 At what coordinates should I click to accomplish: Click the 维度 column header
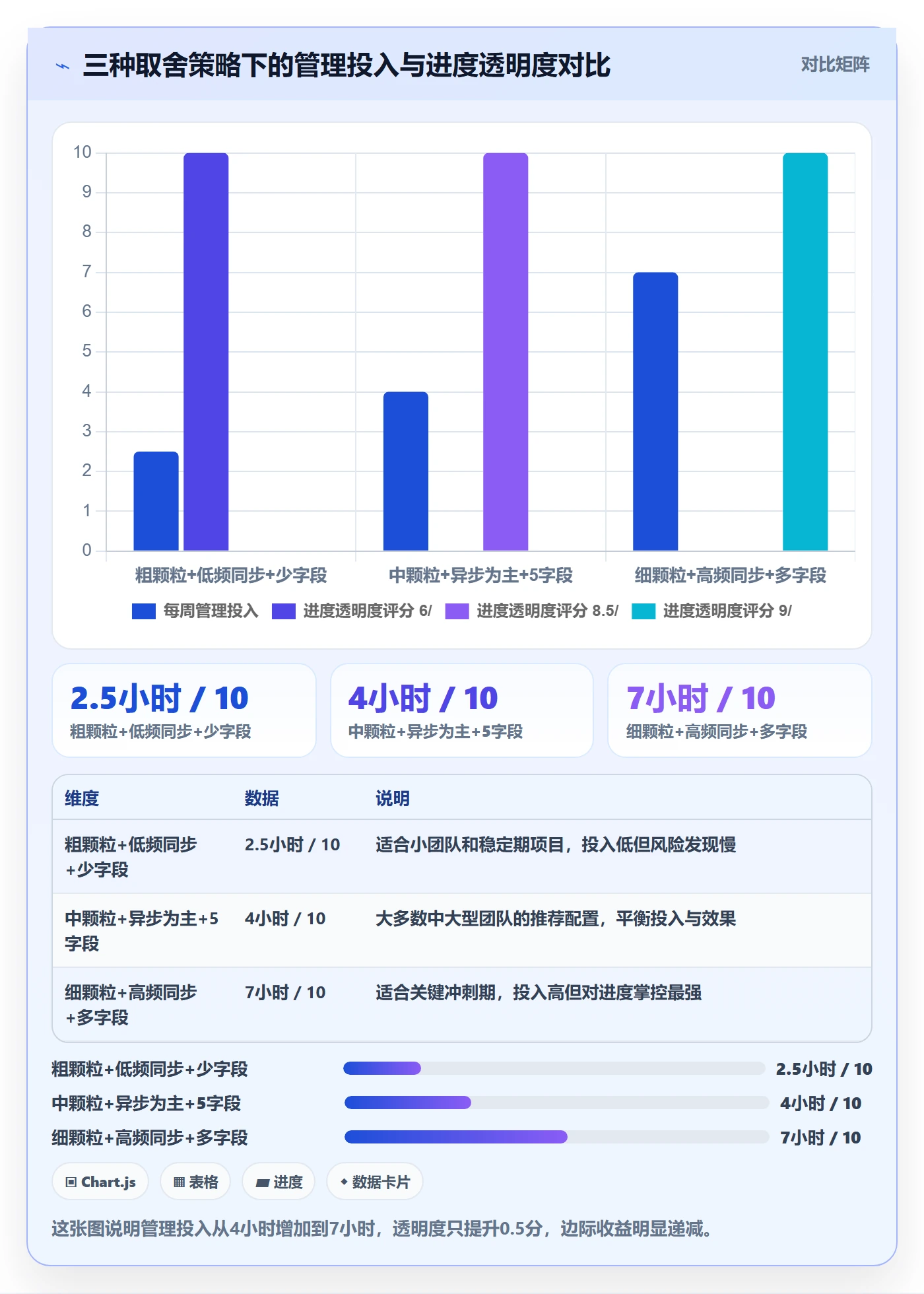(x=82, y=798)
